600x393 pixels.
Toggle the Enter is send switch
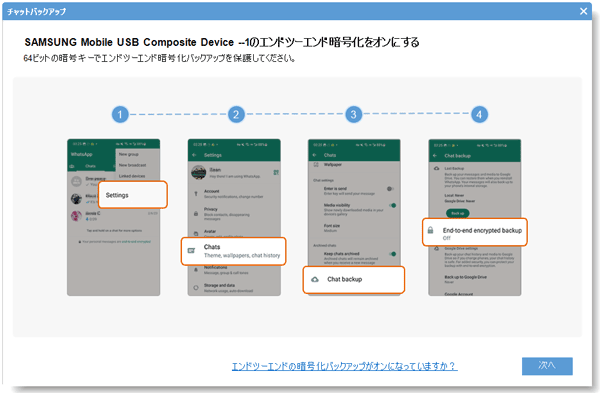tap(390, 189)
